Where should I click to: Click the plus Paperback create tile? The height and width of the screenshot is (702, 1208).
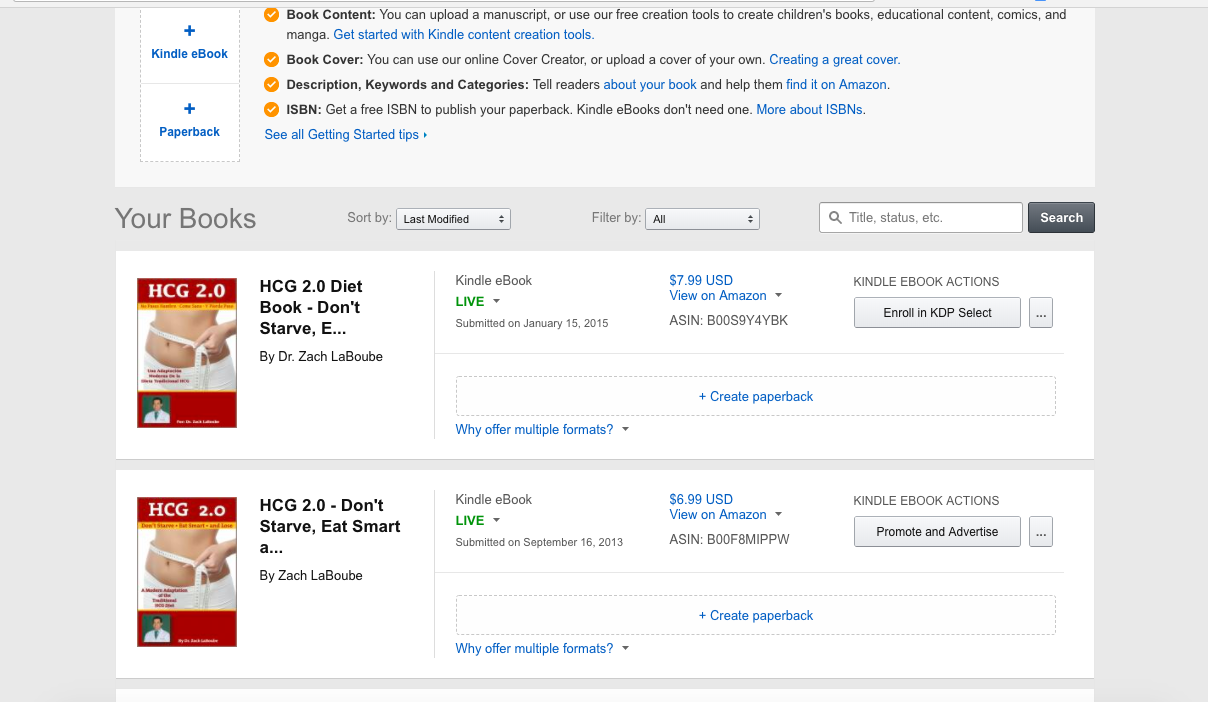tap(189, 120)
